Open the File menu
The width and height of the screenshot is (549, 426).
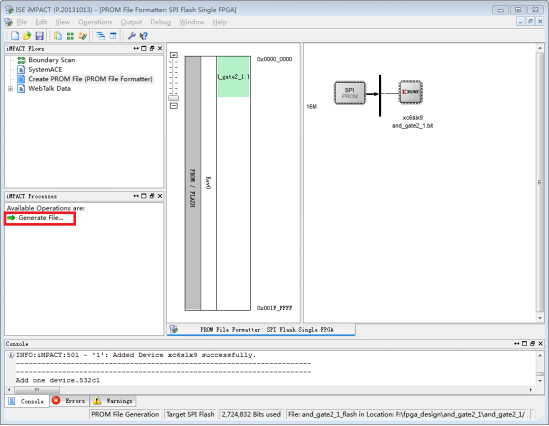pyautogui.click(x=22, y=22)
